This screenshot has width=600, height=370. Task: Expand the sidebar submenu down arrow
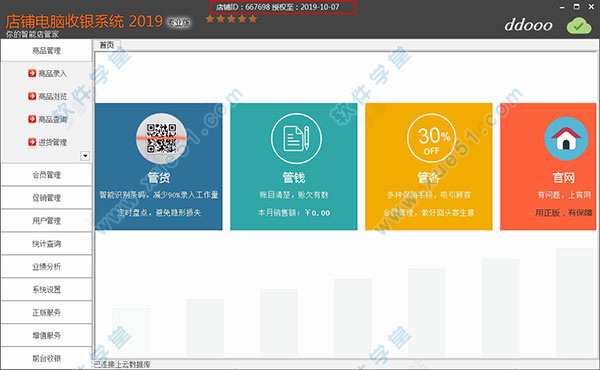click(85, 156)
